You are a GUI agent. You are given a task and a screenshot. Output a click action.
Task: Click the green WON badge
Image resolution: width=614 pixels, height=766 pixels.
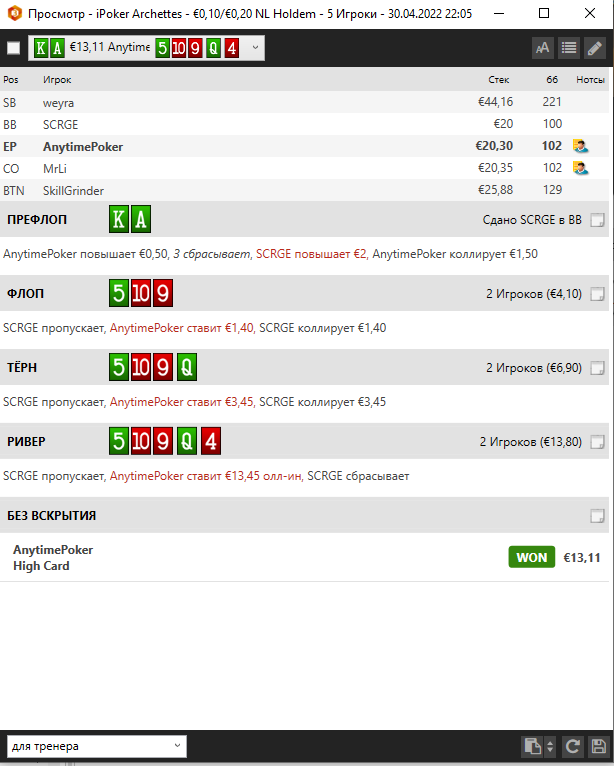coord(532,557)
